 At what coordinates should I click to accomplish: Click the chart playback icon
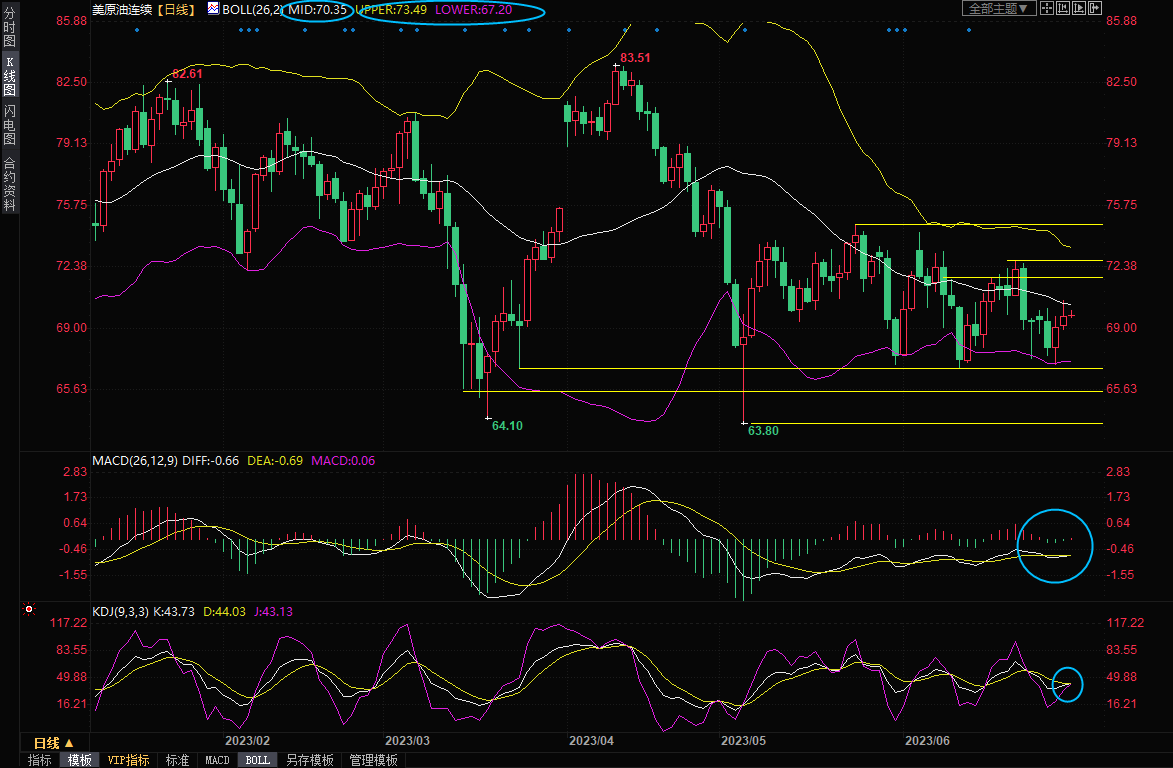1079,8
